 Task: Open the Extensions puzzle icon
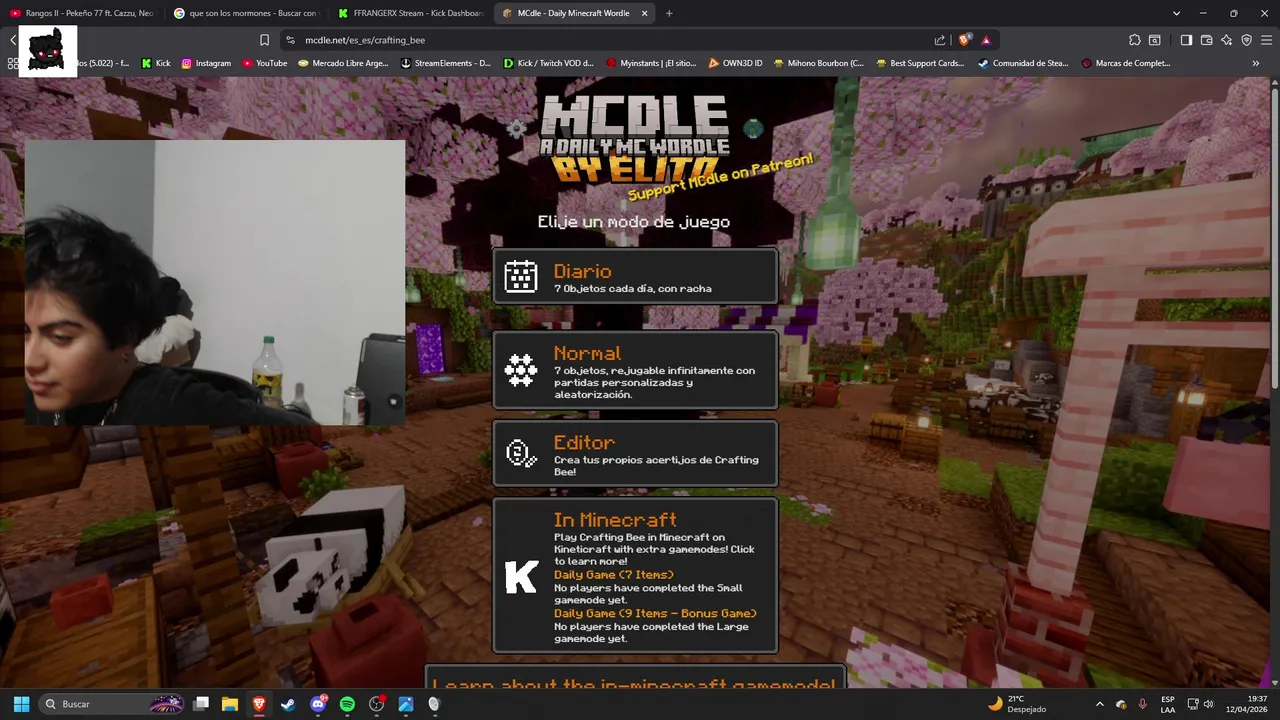point(1134,40)
